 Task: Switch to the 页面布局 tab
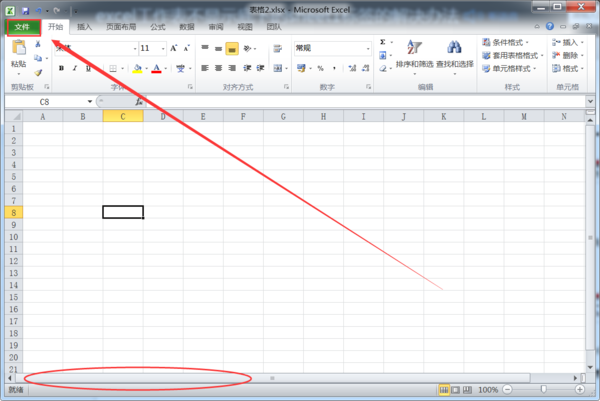121,27
